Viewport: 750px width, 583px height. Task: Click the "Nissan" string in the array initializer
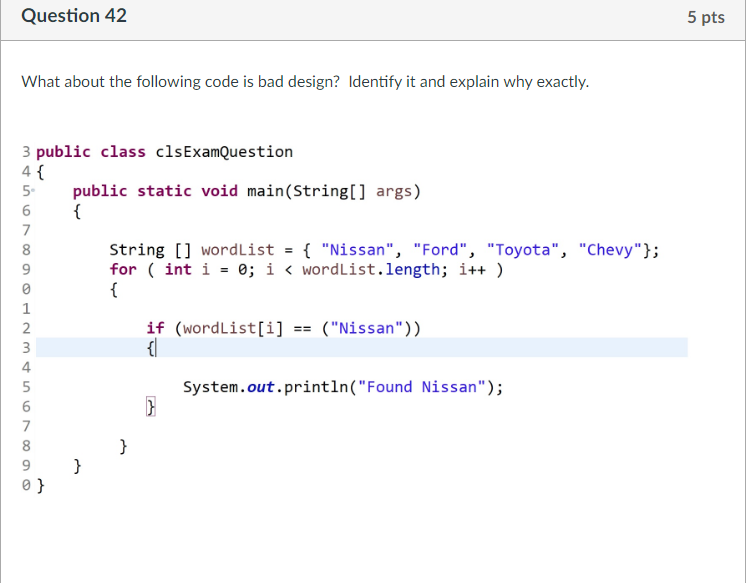point(357,250)
